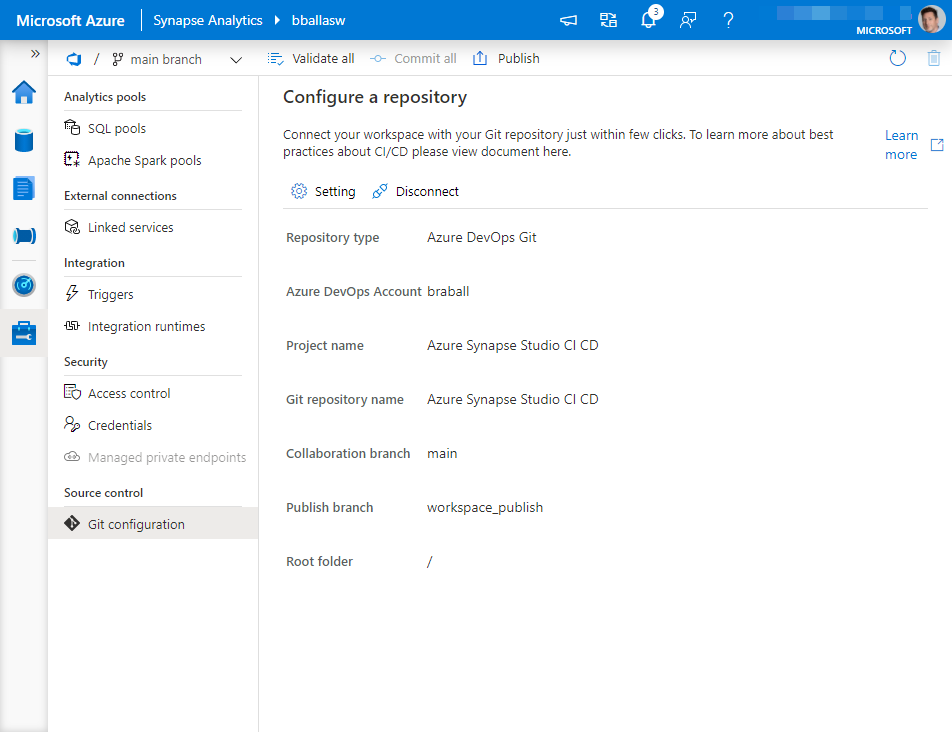Image resolution: width=952 pixels, height=732 pixels.
Task: Click the branch icon beside main branch
Action: (x=118, y=59)
